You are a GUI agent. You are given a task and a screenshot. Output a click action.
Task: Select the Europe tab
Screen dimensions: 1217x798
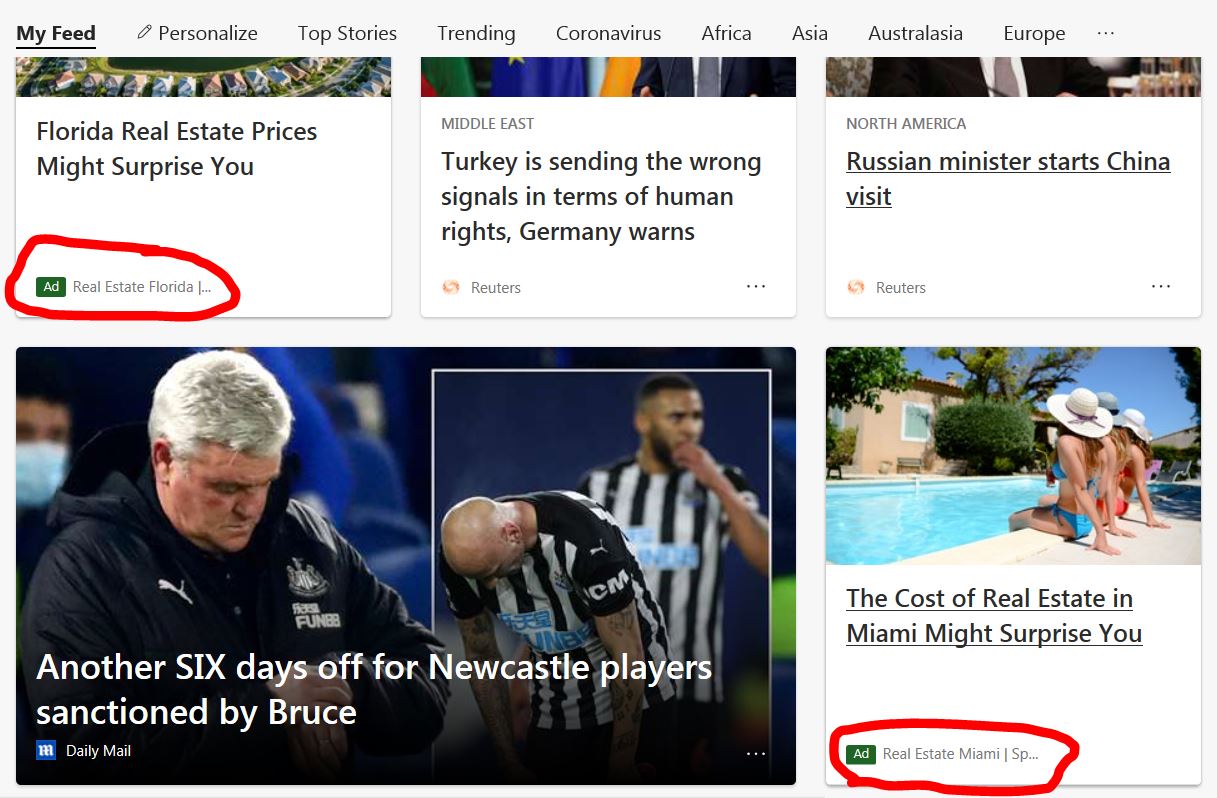(1034, 33)
